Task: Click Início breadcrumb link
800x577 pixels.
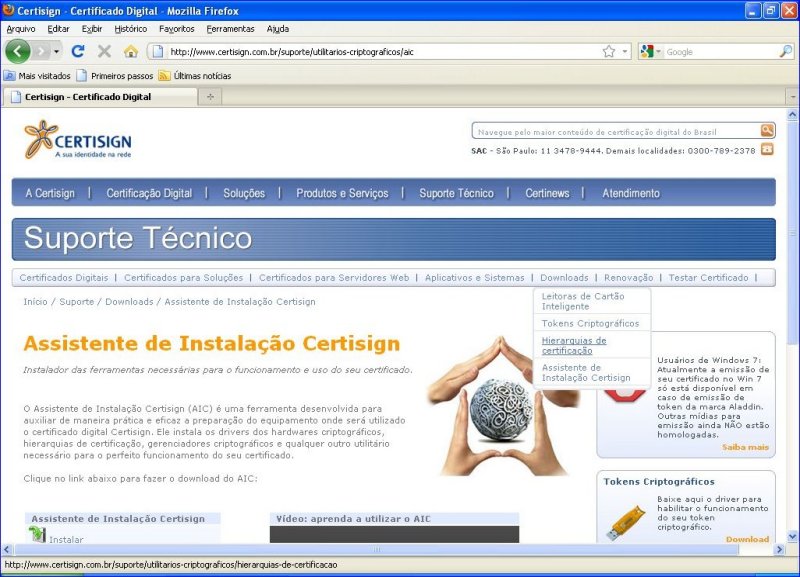Action: point(35,302)
